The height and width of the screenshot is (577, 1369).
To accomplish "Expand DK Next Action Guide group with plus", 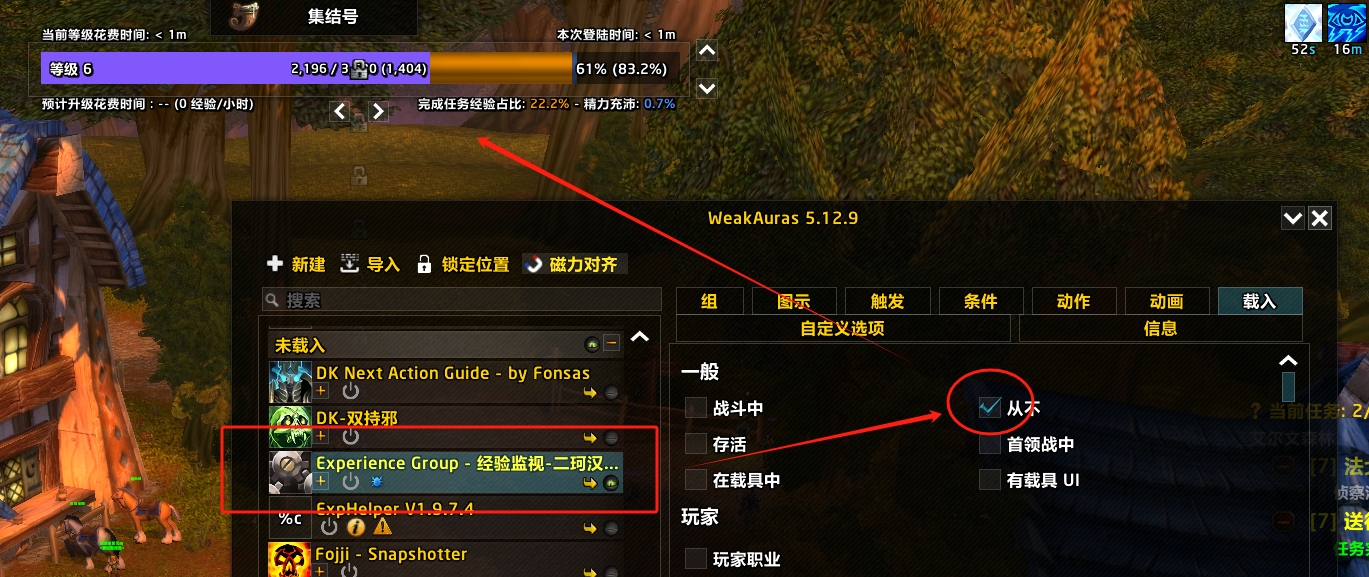I will pos(322,392).
